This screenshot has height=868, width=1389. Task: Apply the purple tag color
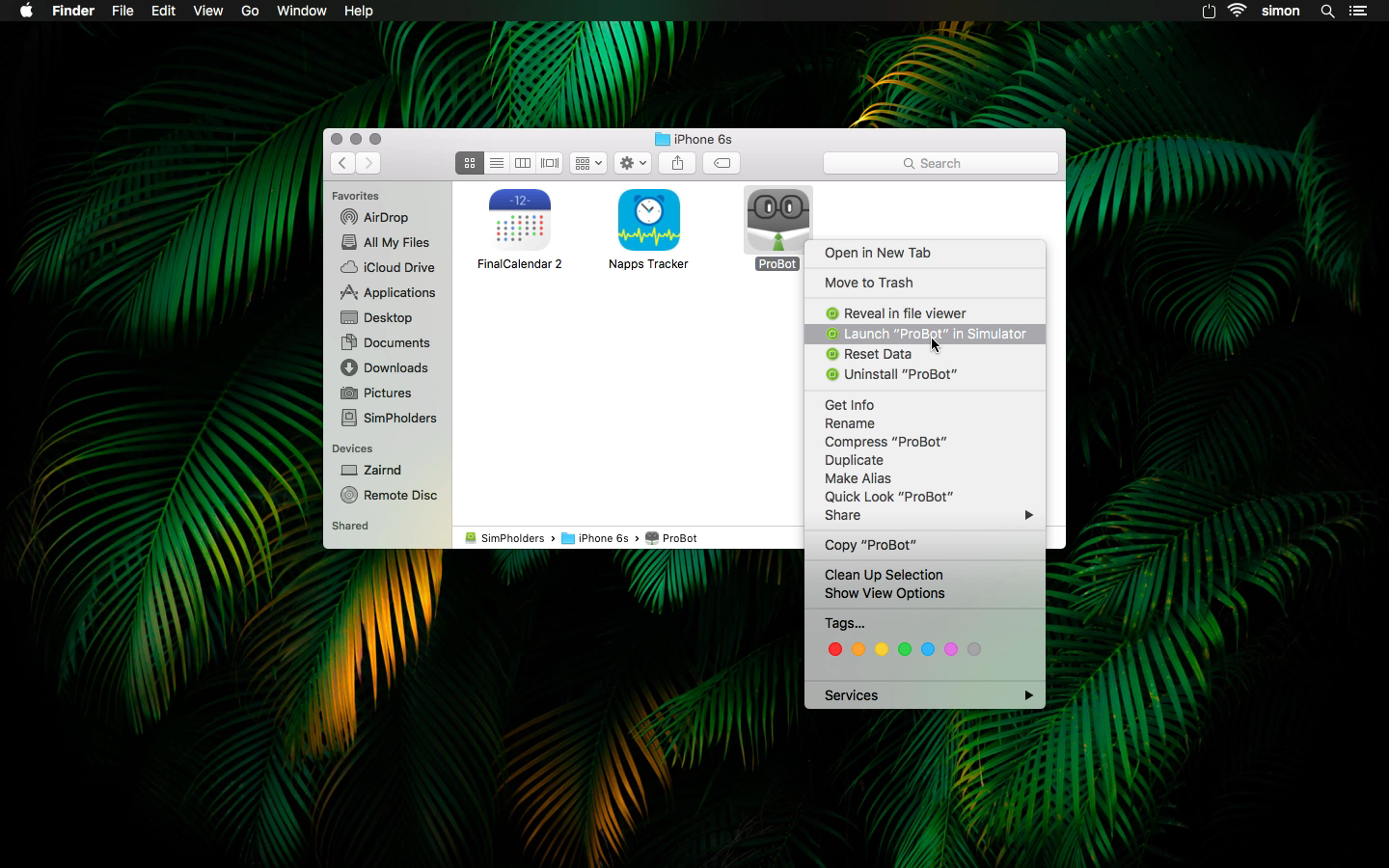coord(951,649)
